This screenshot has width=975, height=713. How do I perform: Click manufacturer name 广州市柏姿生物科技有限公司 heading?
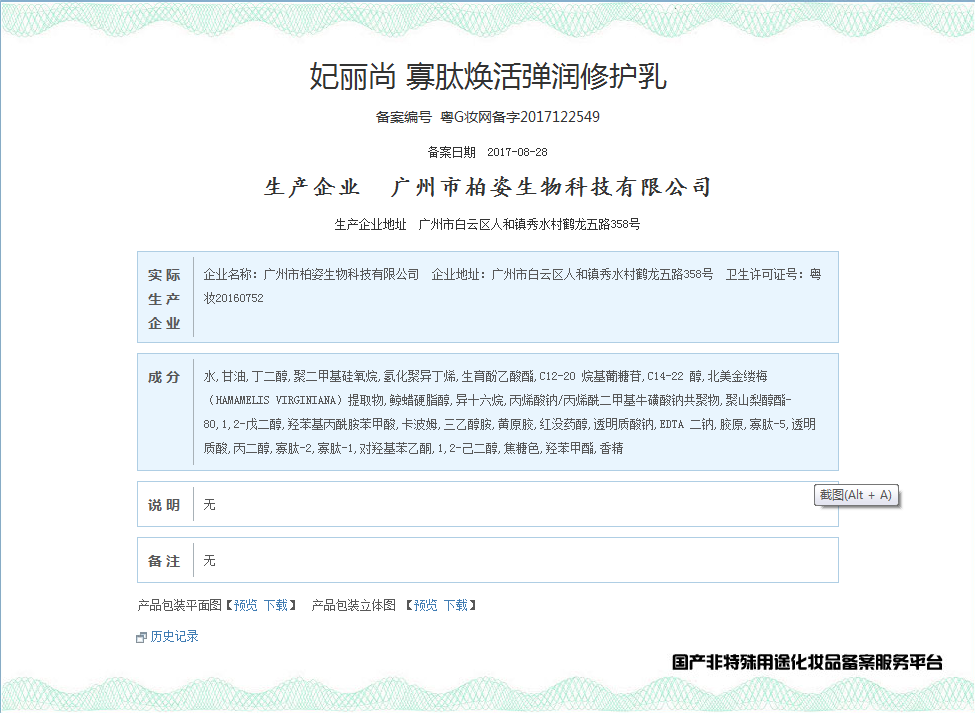click(x=551, y=186)
